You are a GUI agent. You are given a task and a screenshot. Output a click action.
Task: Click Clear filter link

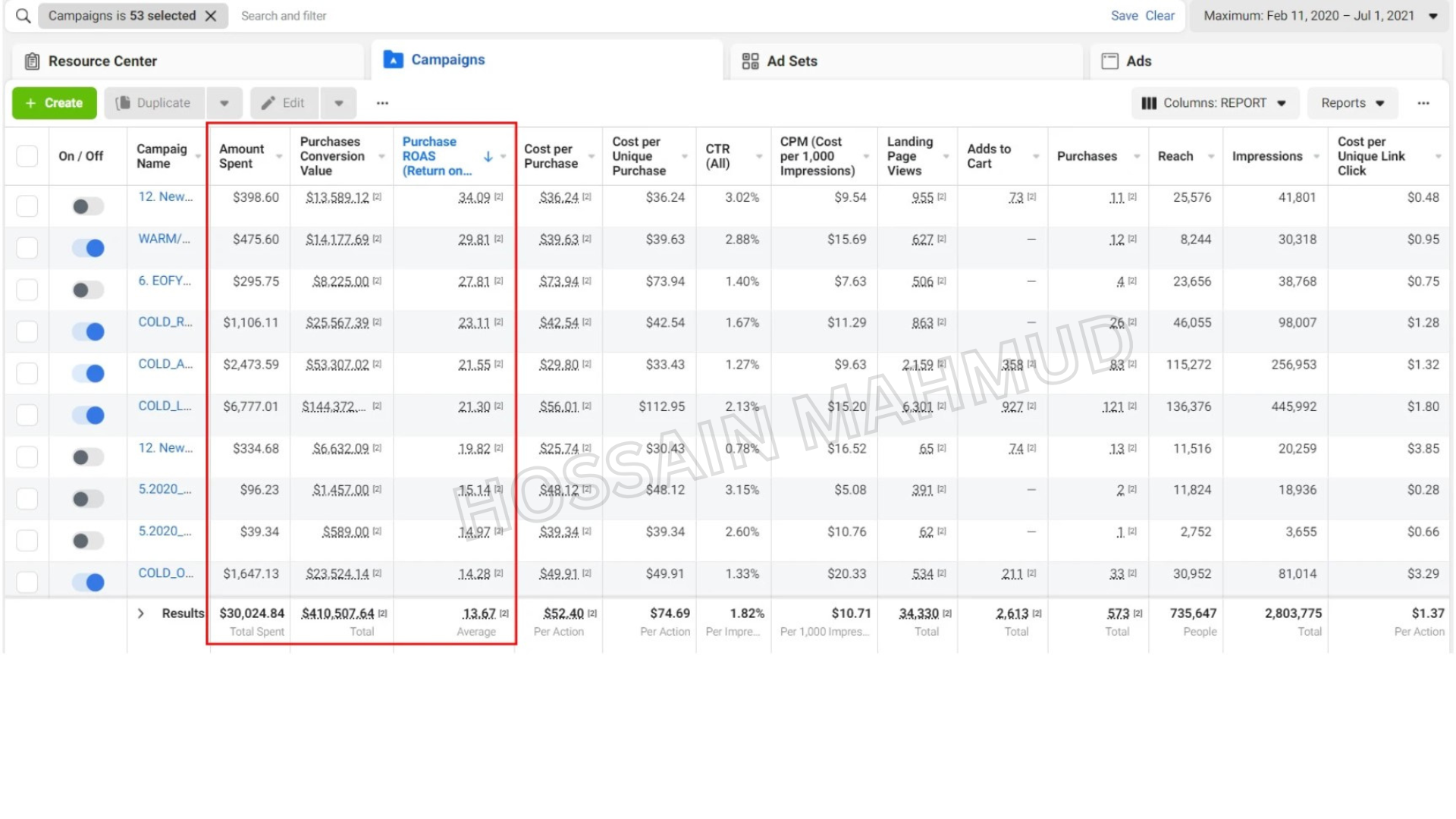coord(1159,16)
